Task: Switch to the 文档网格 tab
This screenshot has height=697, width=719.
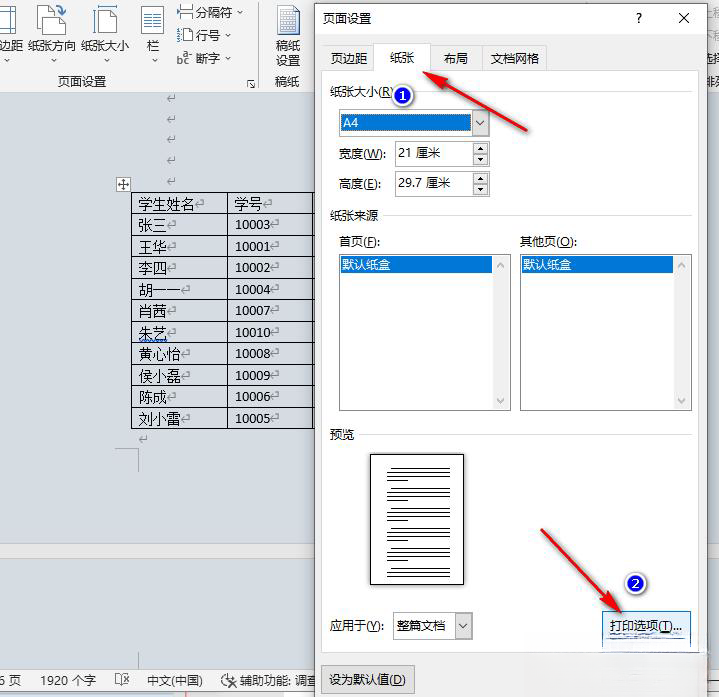Action: (514, 58)
